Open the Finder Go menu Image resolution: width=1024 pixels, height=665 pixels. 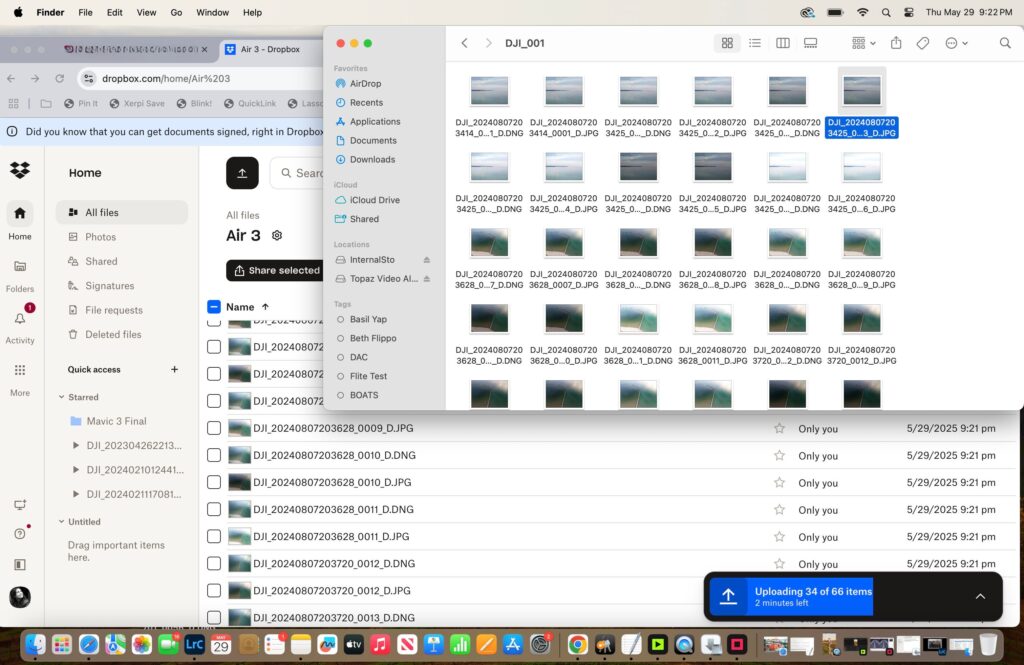tap(176, 12)
